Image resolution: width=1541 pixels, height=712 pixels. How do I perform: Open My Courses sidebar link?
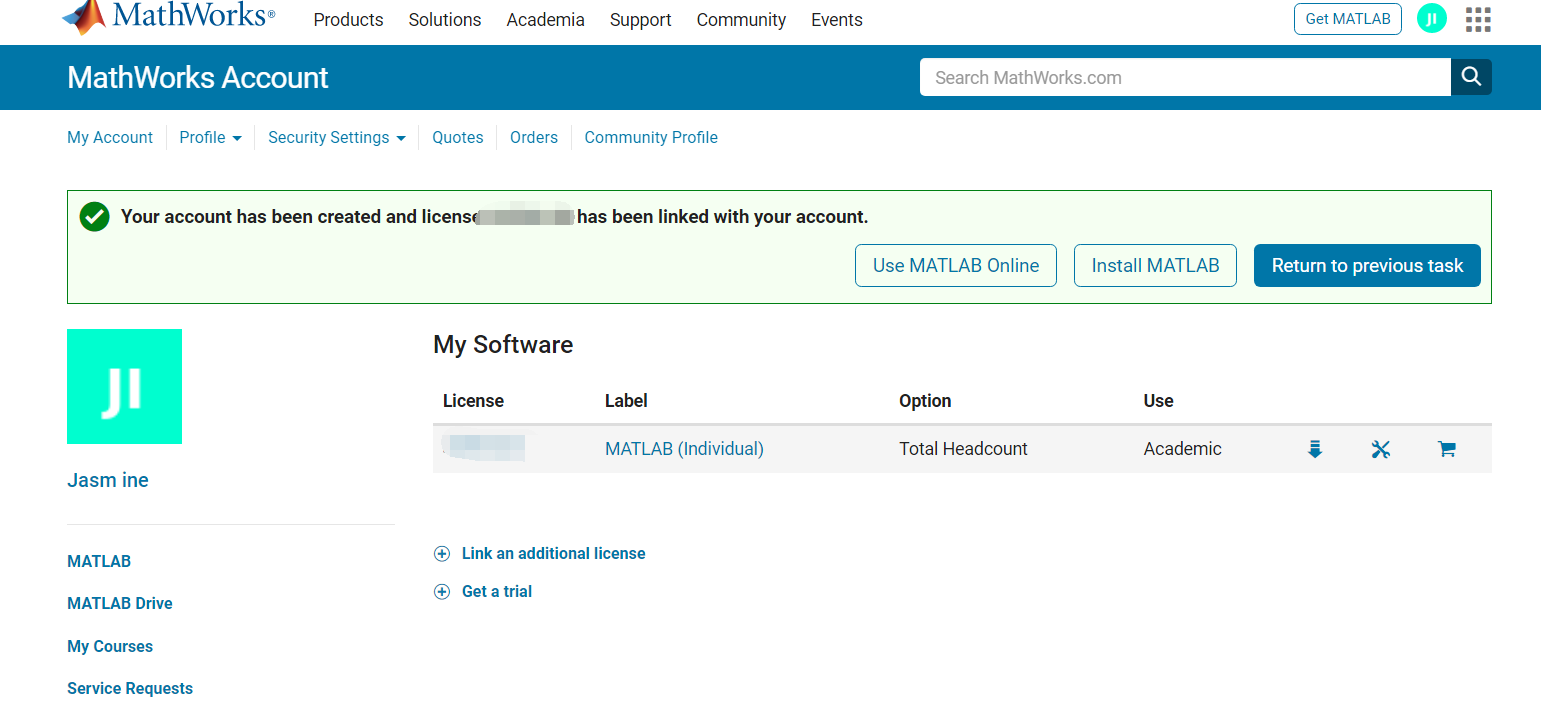click(x=110, y=647)
